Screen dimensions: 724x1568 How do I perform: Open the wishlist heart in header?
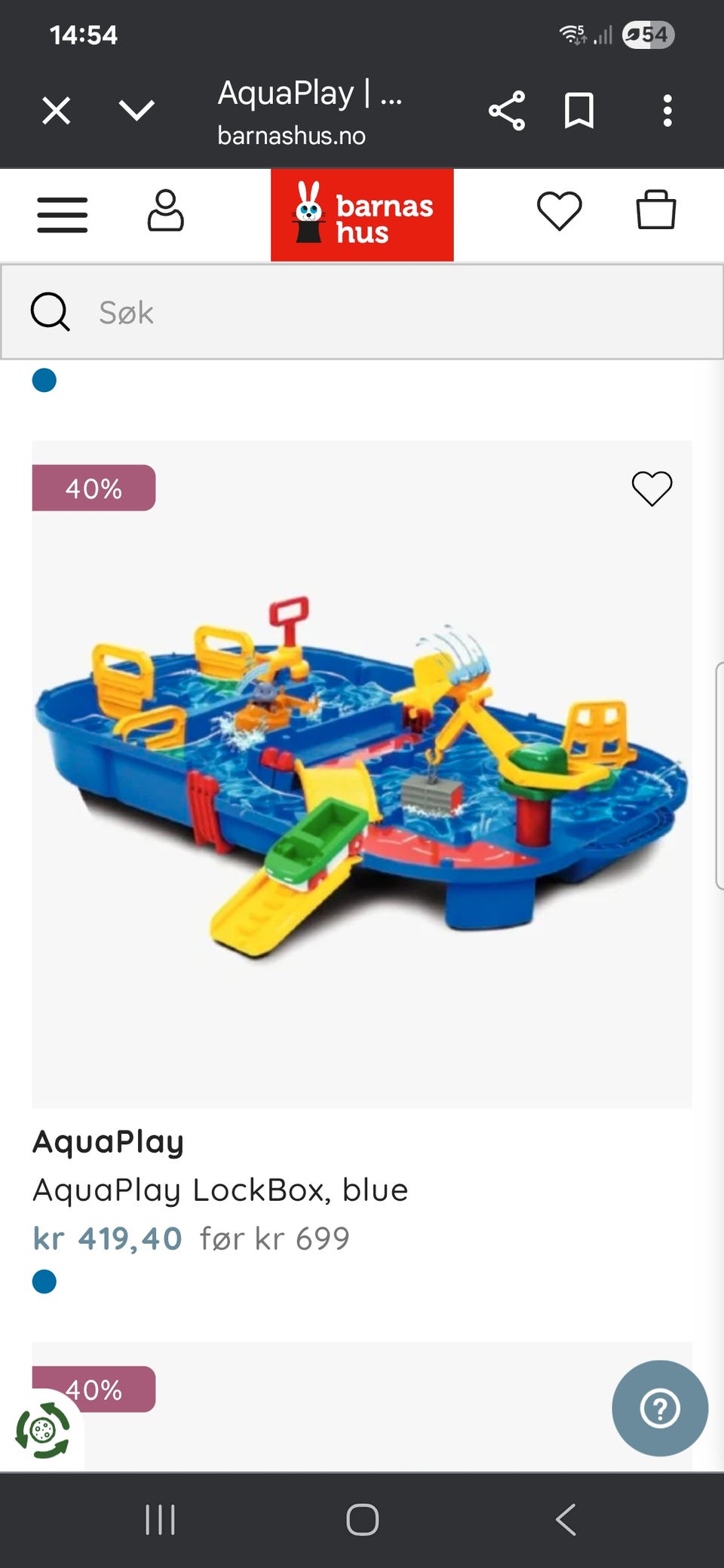coord(559,211)
